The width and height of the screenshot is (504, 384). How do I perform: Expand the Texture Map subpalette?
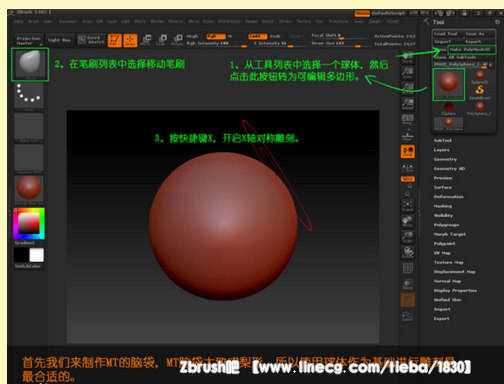pos(449,262)
